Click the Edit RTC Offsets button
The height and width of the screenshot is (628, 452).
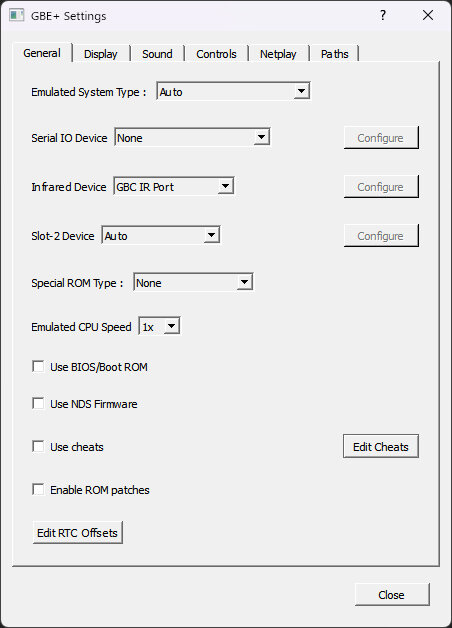tap(78, 533)
